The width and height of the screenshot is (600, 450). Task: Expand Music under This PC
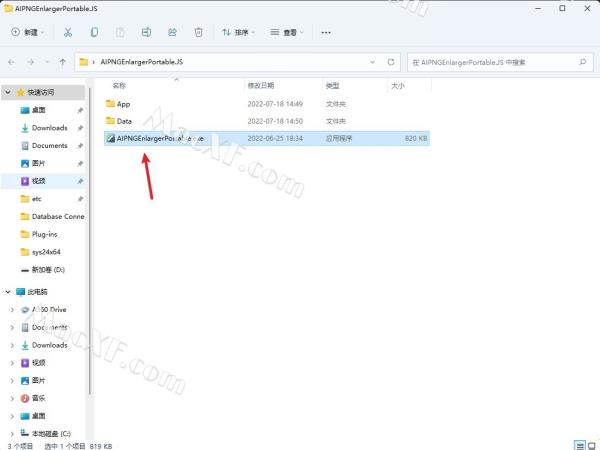click(12, 398)
